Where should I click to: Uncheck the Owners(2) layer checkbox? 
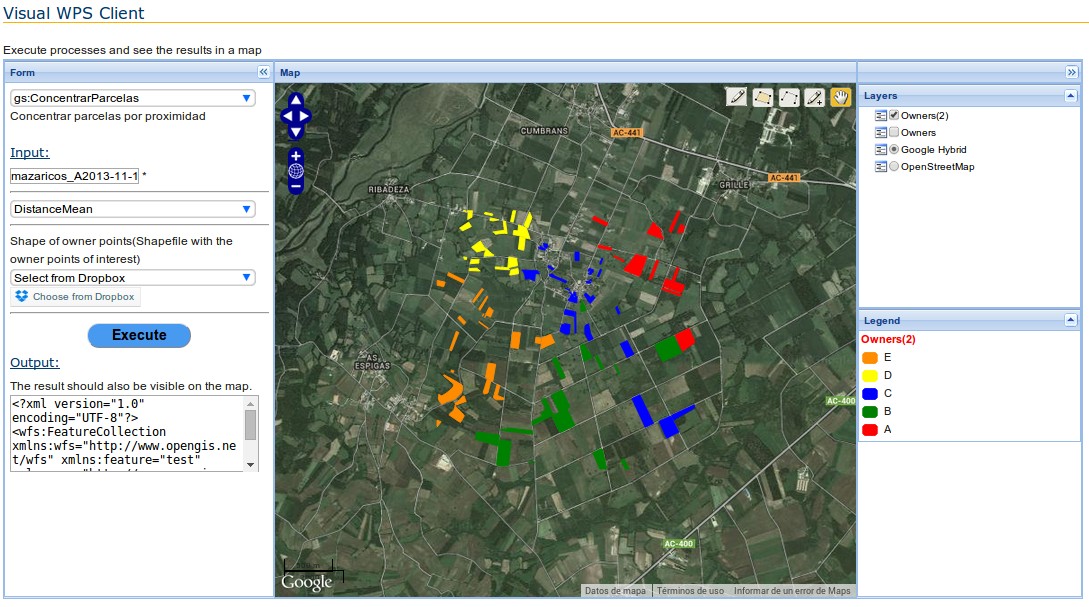[895, 115]
